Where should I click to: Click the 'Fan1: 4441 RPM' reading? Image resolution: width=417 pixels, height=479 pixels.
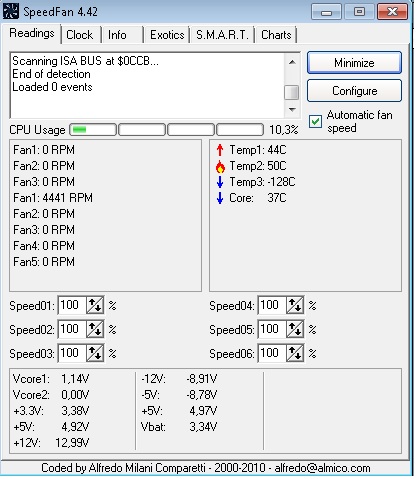click(53, 198)
